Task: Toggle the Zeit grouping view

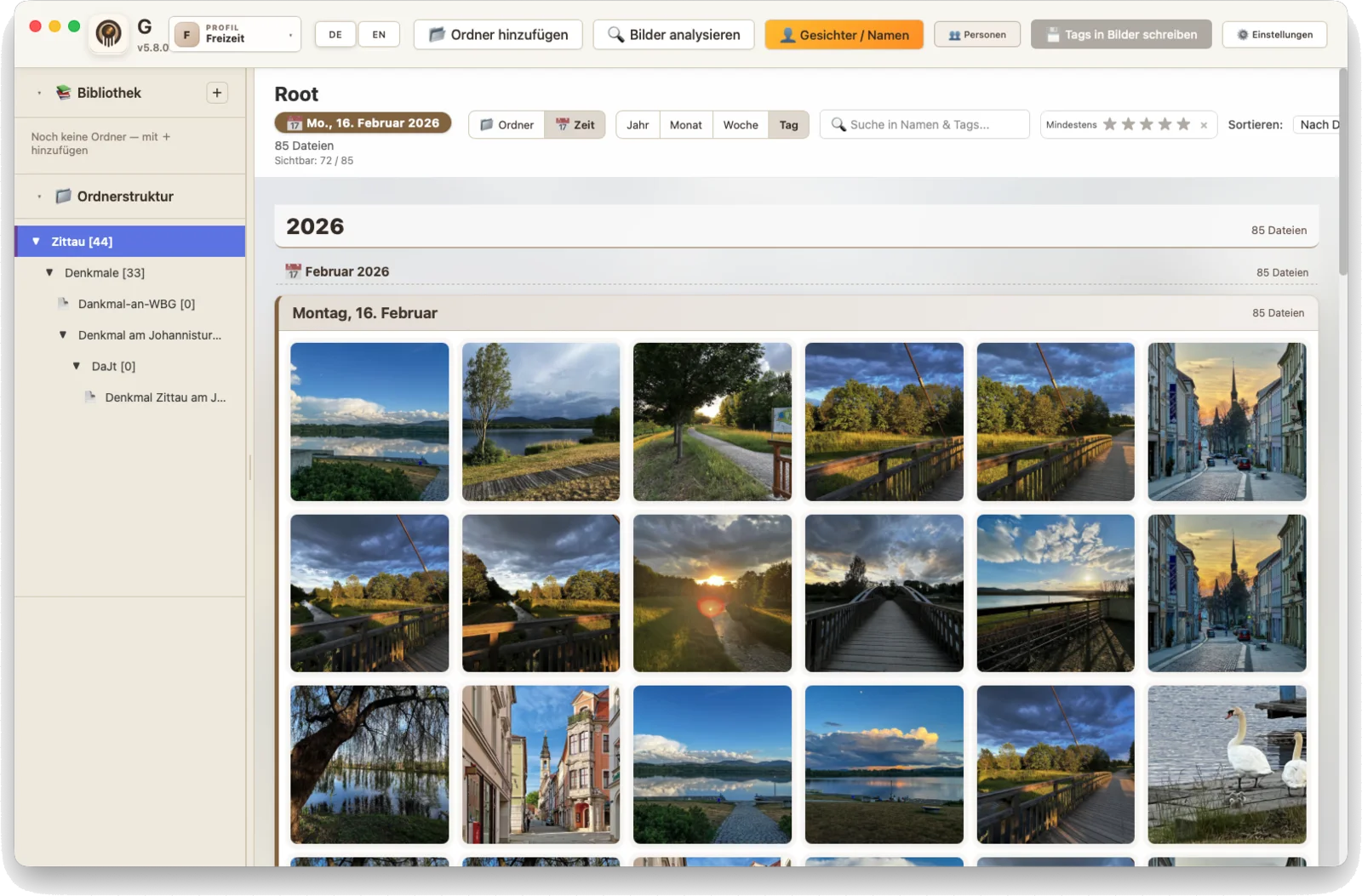Action: point(575,124)
